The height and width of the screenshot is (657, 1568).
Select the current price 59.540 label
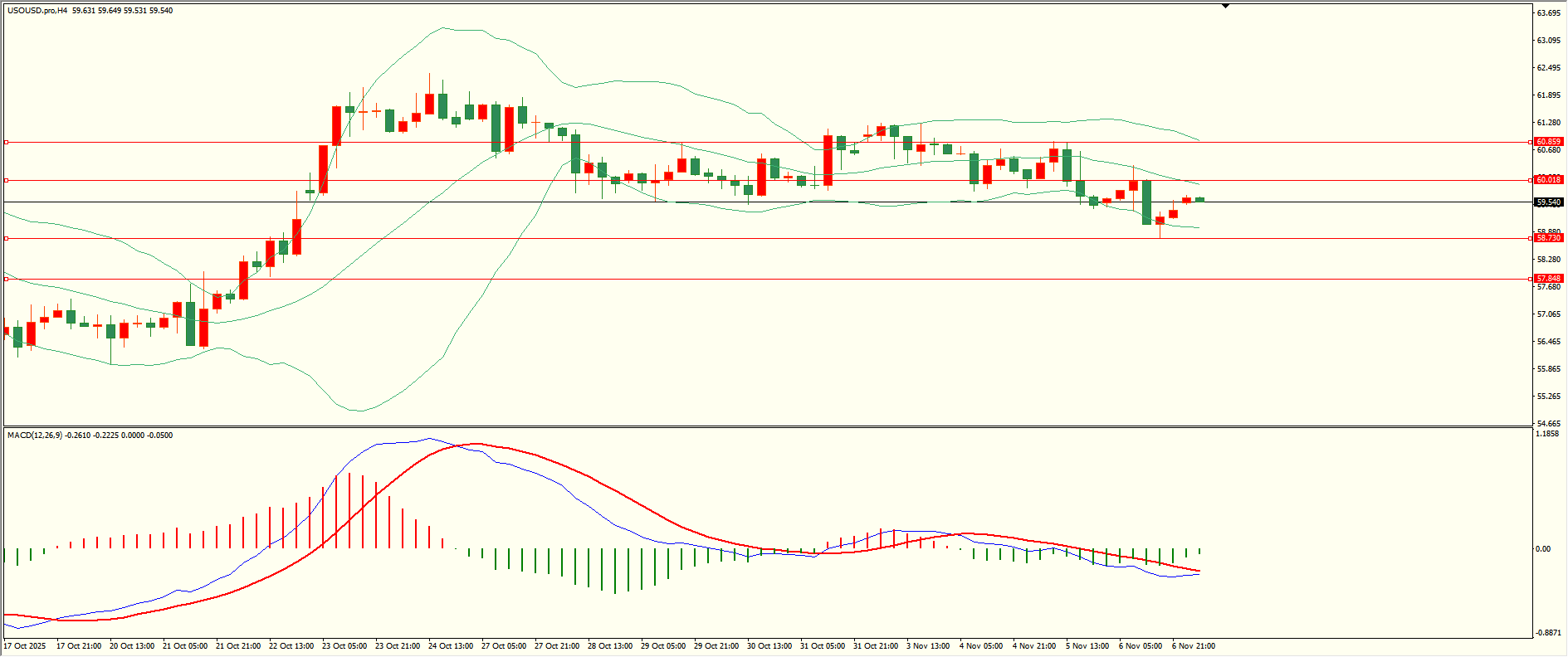click(1548, 202)
